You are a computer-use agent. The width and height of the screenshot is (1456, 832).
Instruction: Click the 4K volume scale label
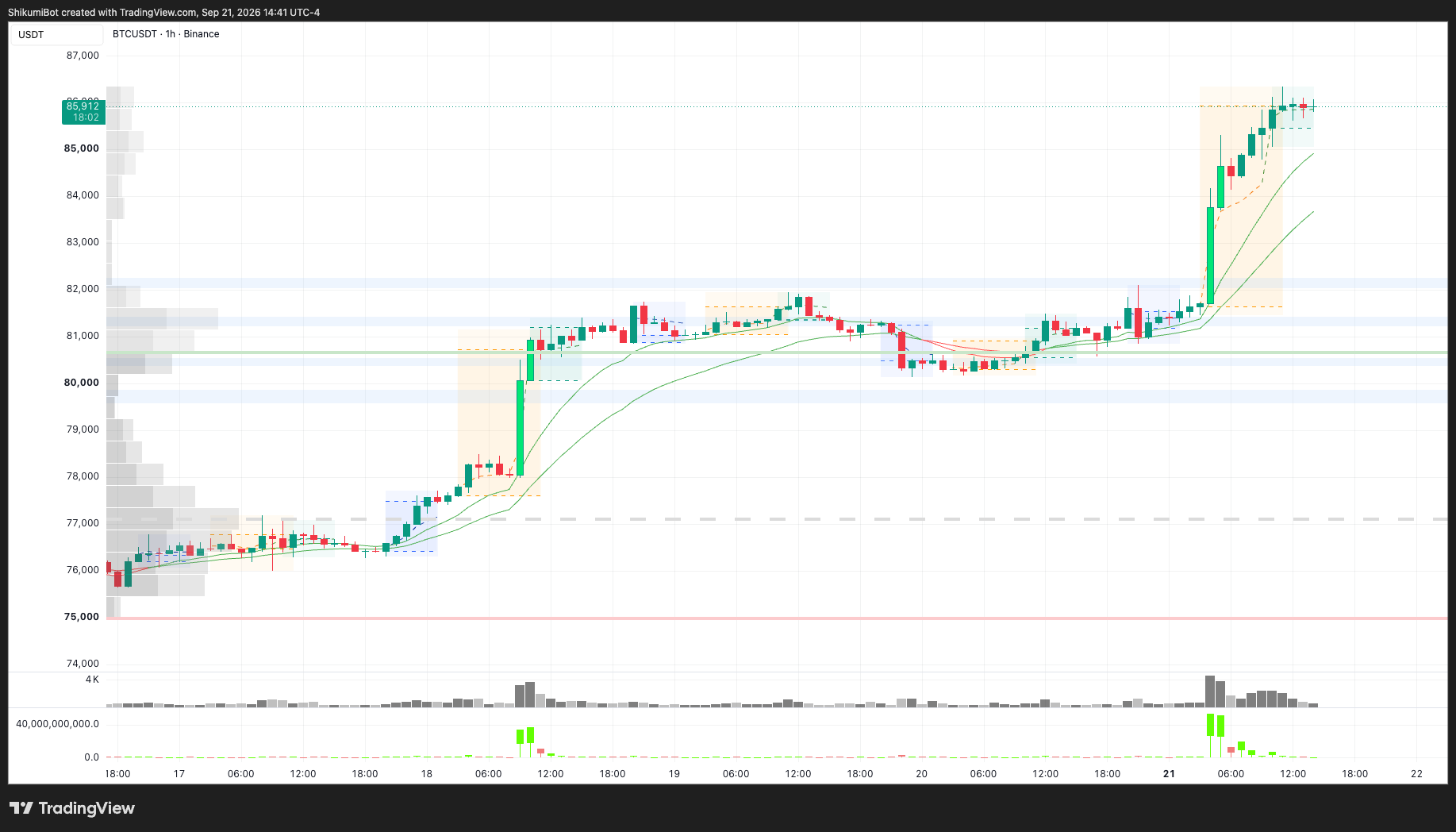(x=92, y=680)
